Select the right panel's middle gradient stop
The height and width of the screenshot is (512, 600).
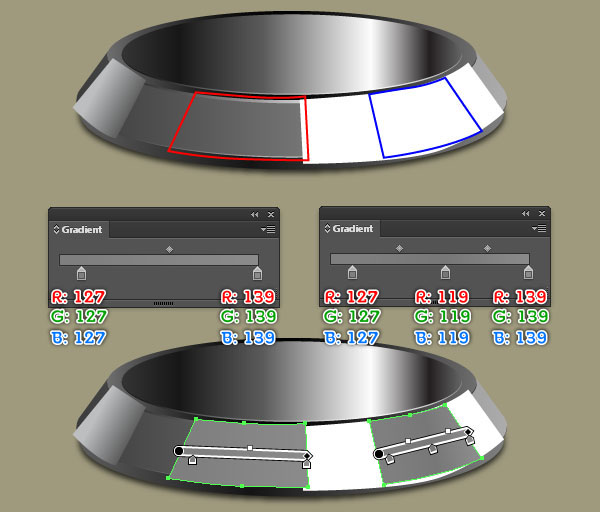click(x=445, y=272)
